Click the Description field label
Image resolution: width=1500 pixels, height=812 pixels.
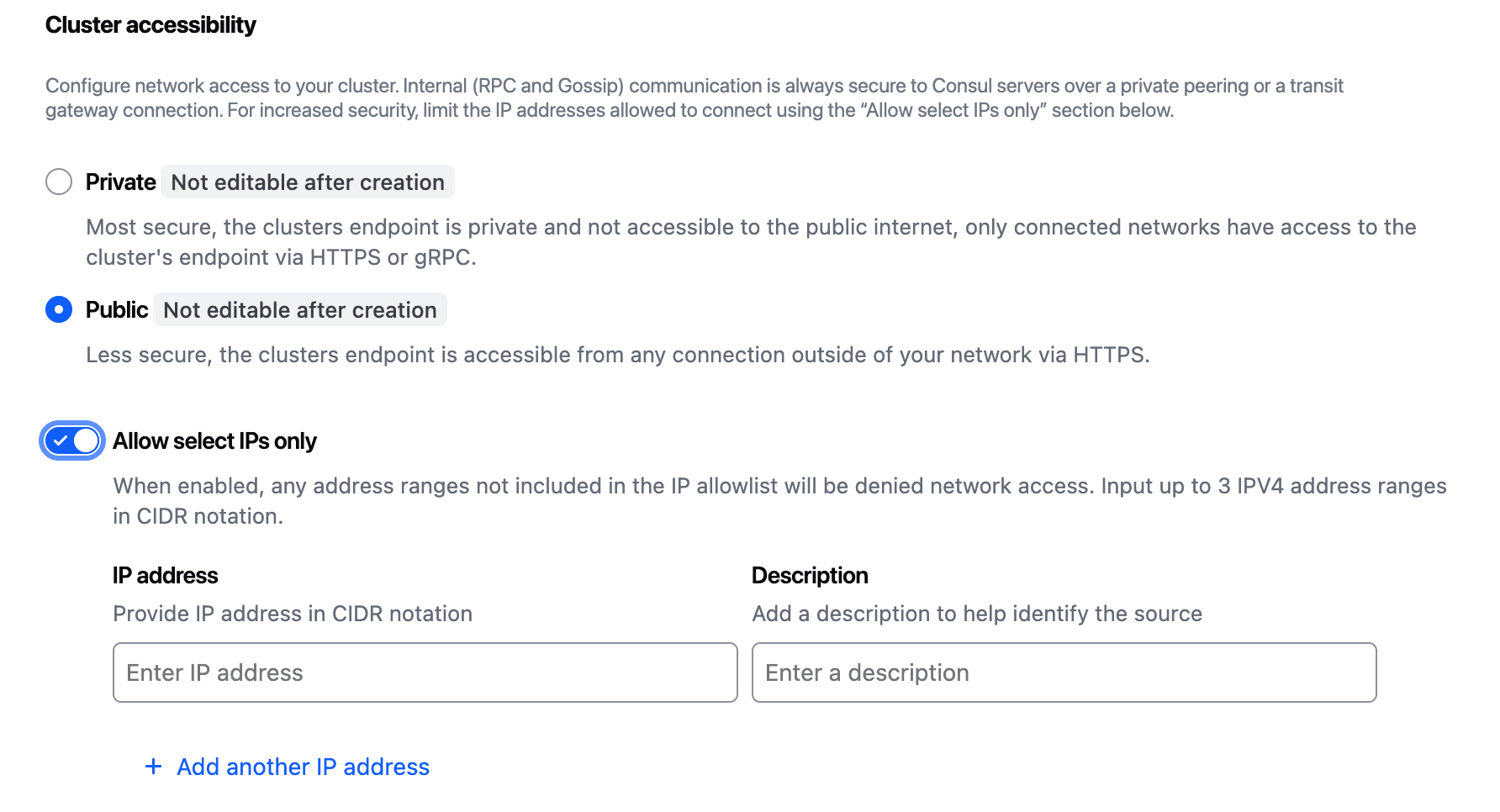coord(810,576)
